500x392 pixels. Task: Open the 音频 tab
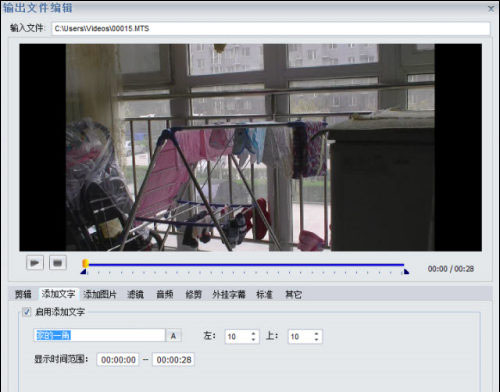(x=165, y=294)
